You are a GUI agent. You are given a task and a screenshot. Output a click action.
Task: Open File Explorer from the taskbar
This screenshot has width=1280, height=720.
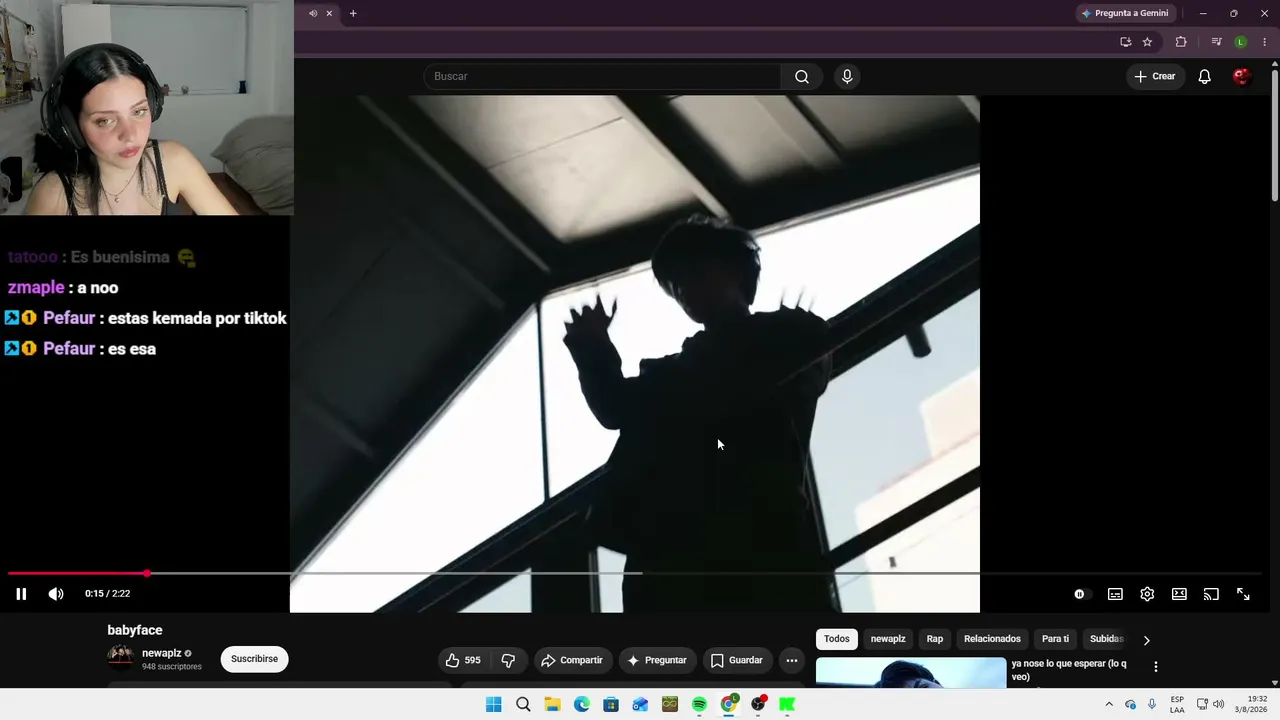point(552,704)
